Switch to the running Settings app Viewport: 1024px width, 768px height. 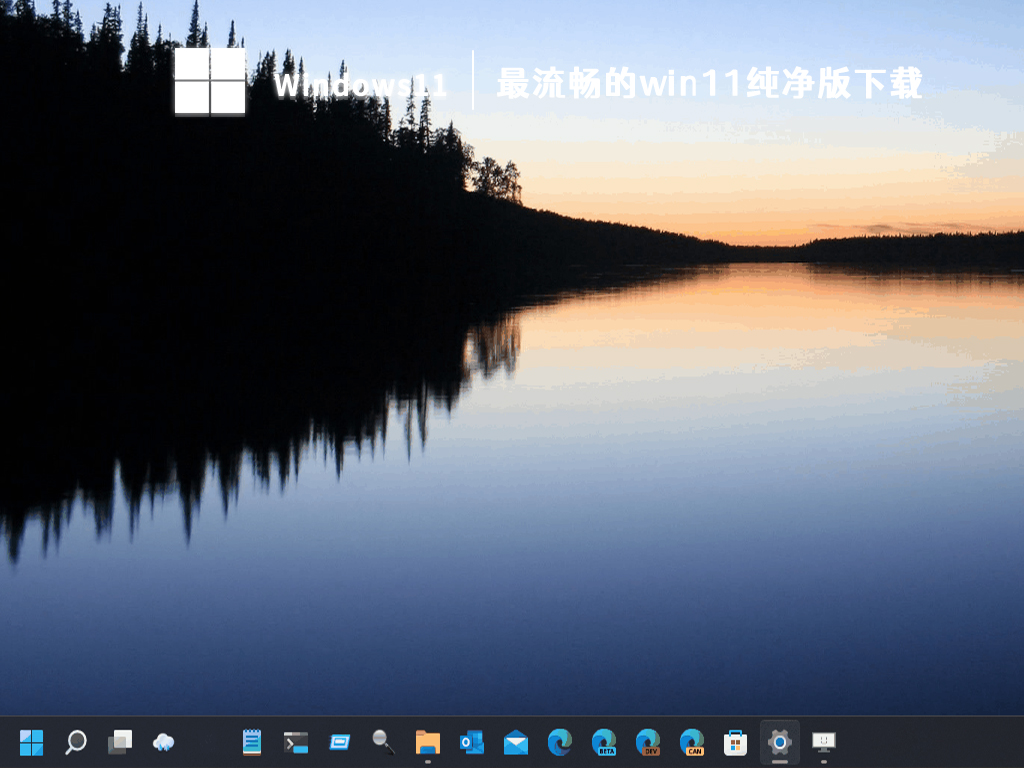779,744
